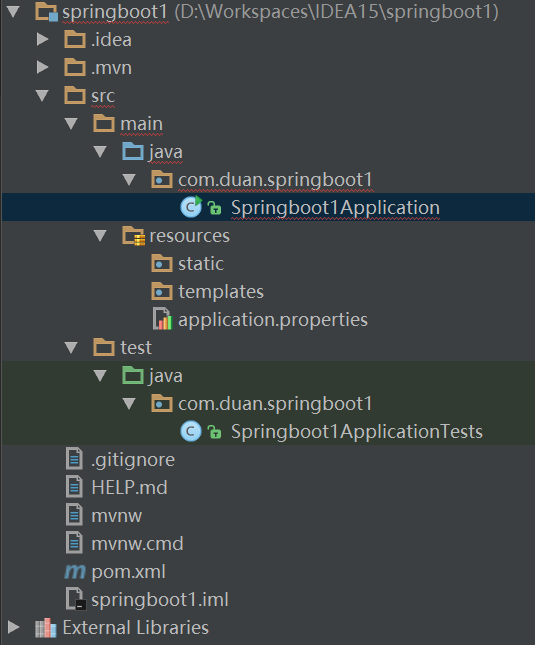
Task: Click the springboot1.iml file icon
Action: (x=76, y=599)
